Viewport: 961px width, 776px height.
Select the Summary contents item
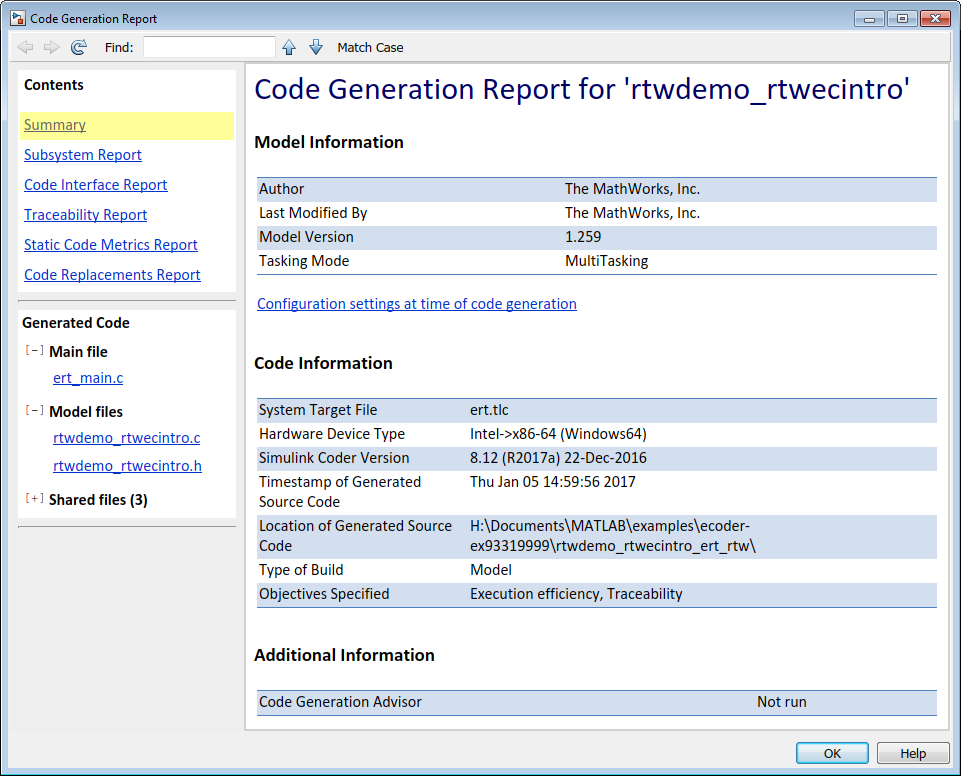(55, 125)
